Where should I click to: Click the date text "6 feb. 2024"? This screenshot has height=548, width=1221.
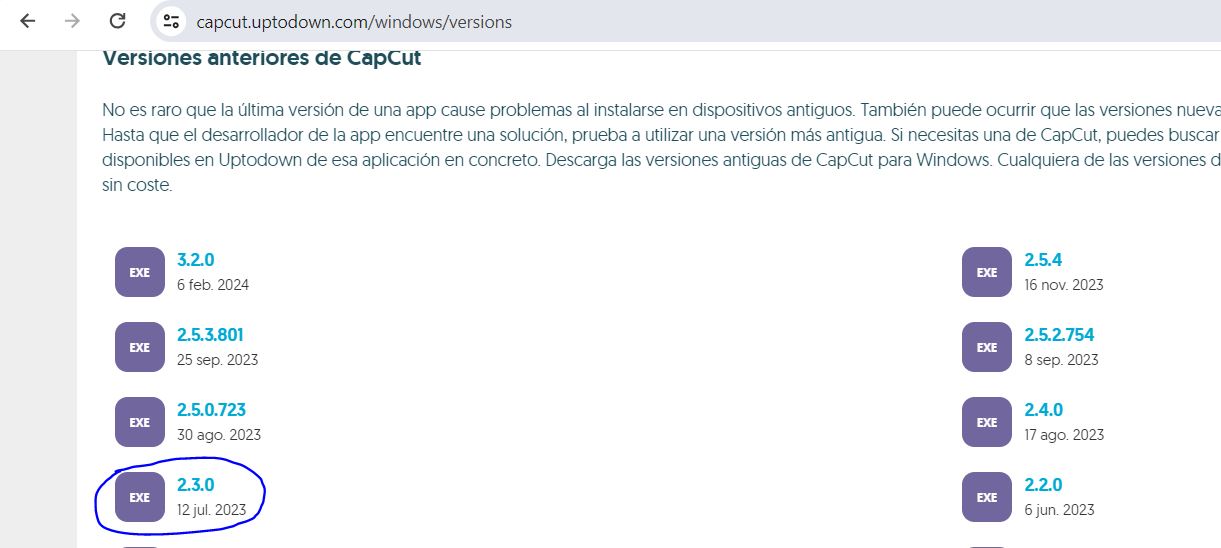[213, 285]
